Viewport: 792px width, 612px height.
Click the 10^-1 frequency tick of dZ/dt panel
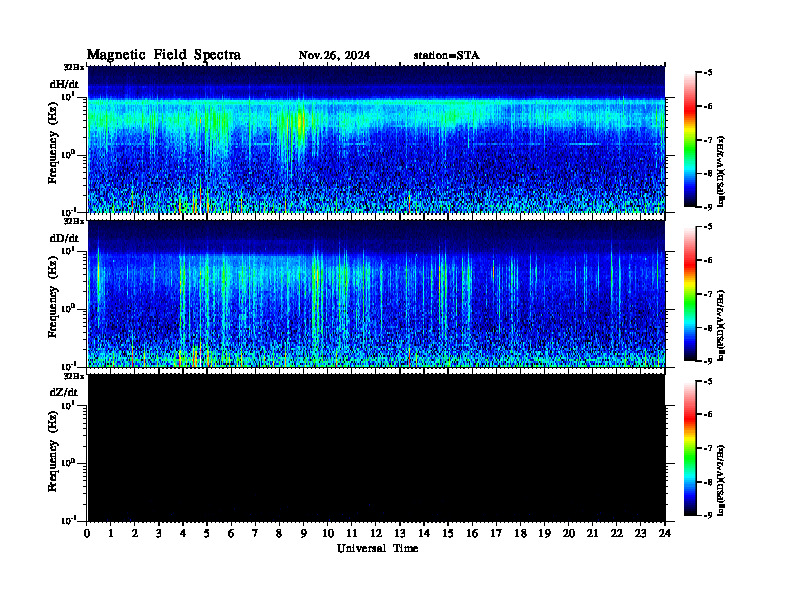pos(68,520)
